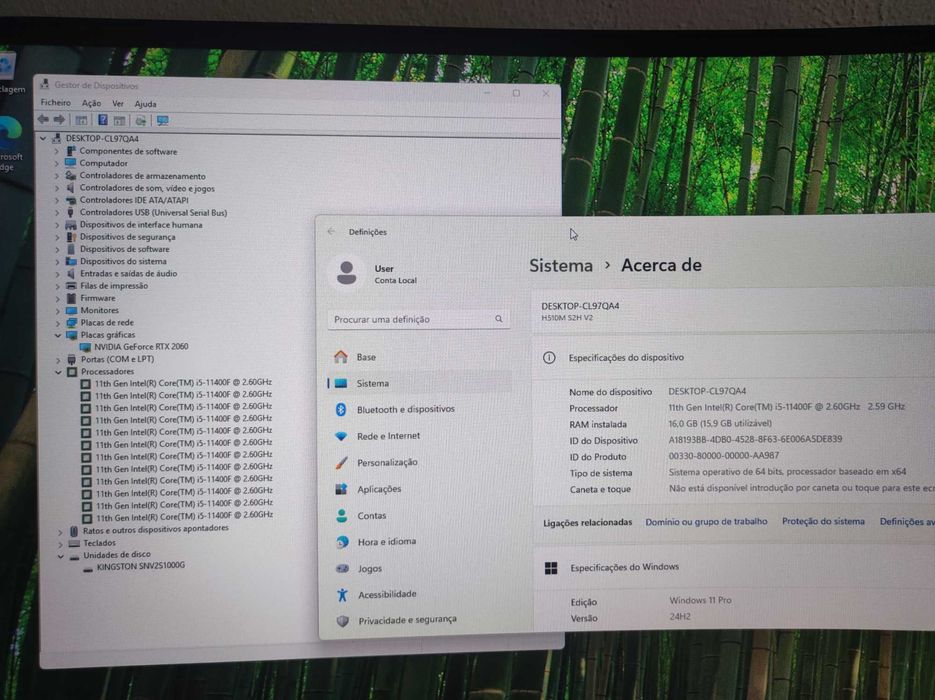
Task: Expand Componentes de software node
Action: (x=57, y=151)
